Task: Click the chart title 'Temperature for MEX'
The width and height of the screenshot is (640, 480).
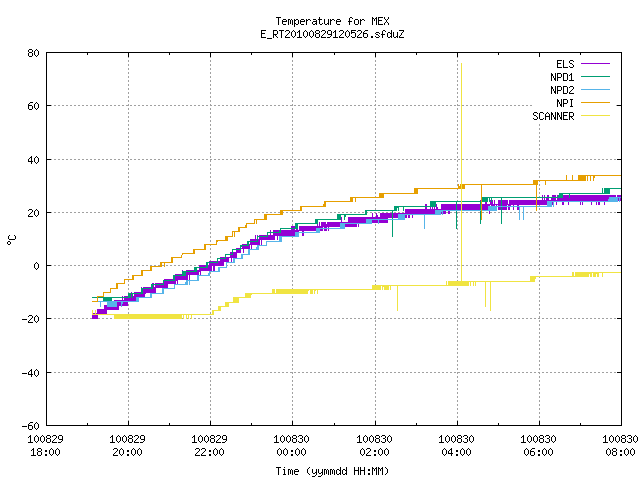Action: point(332,21)
